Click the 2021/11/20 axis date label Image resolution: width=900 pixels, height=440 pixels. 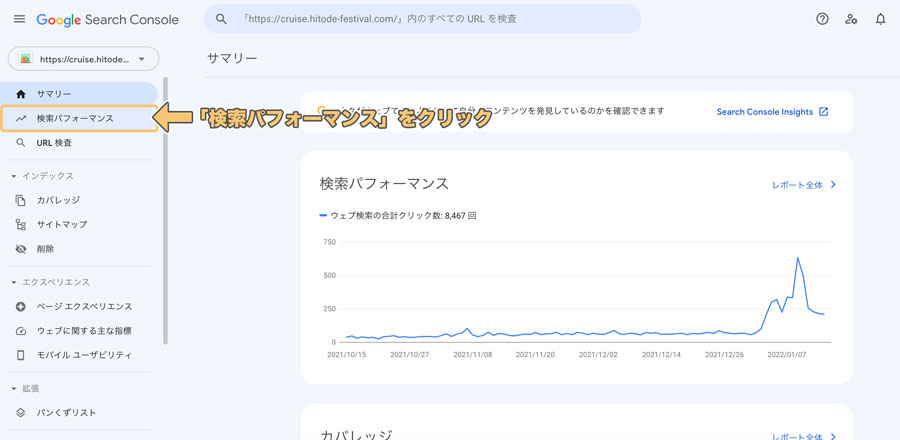point(533,355)
